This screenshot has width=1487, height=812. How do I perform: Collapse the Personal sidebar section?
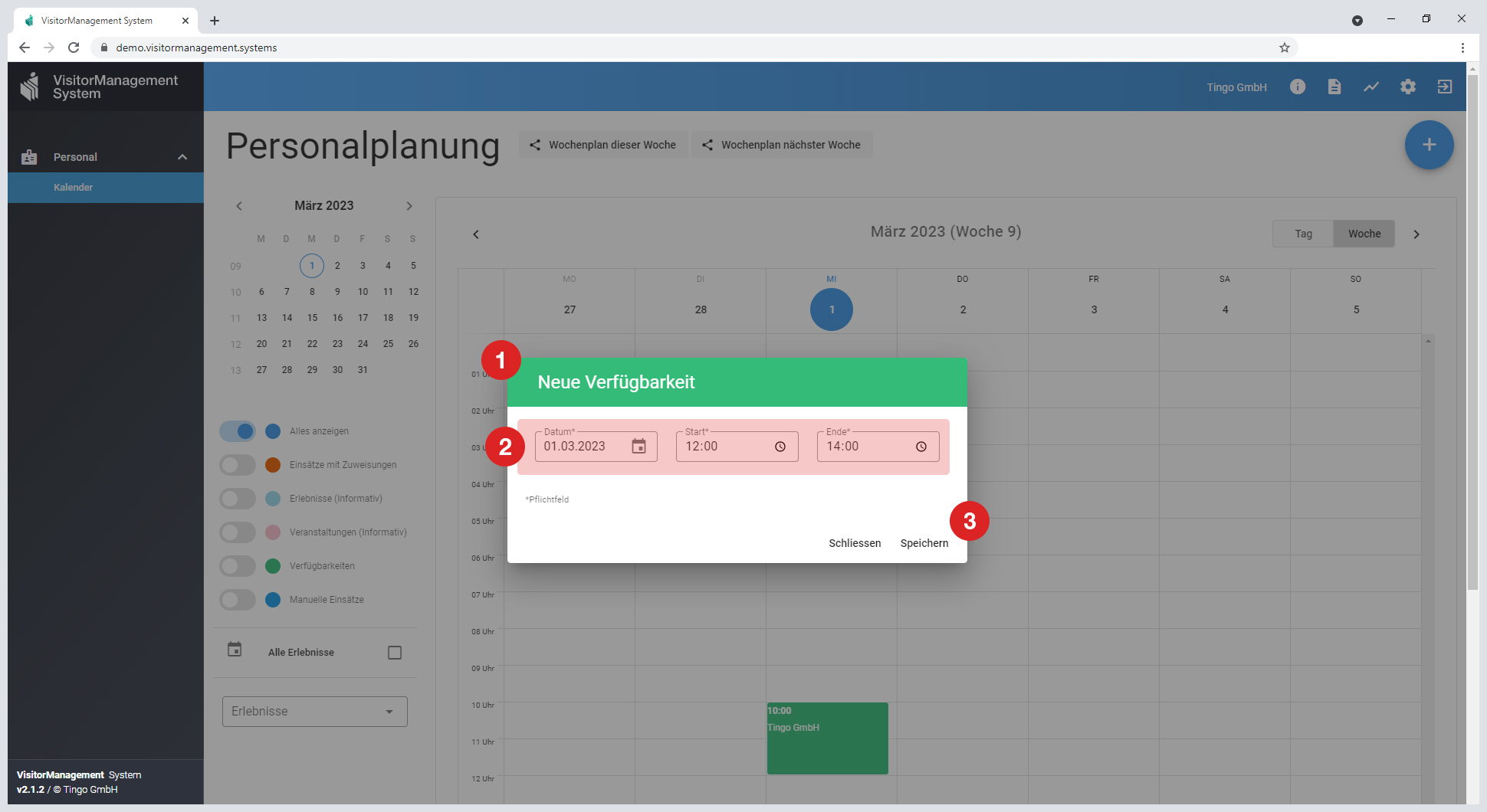tap(182, 157)
